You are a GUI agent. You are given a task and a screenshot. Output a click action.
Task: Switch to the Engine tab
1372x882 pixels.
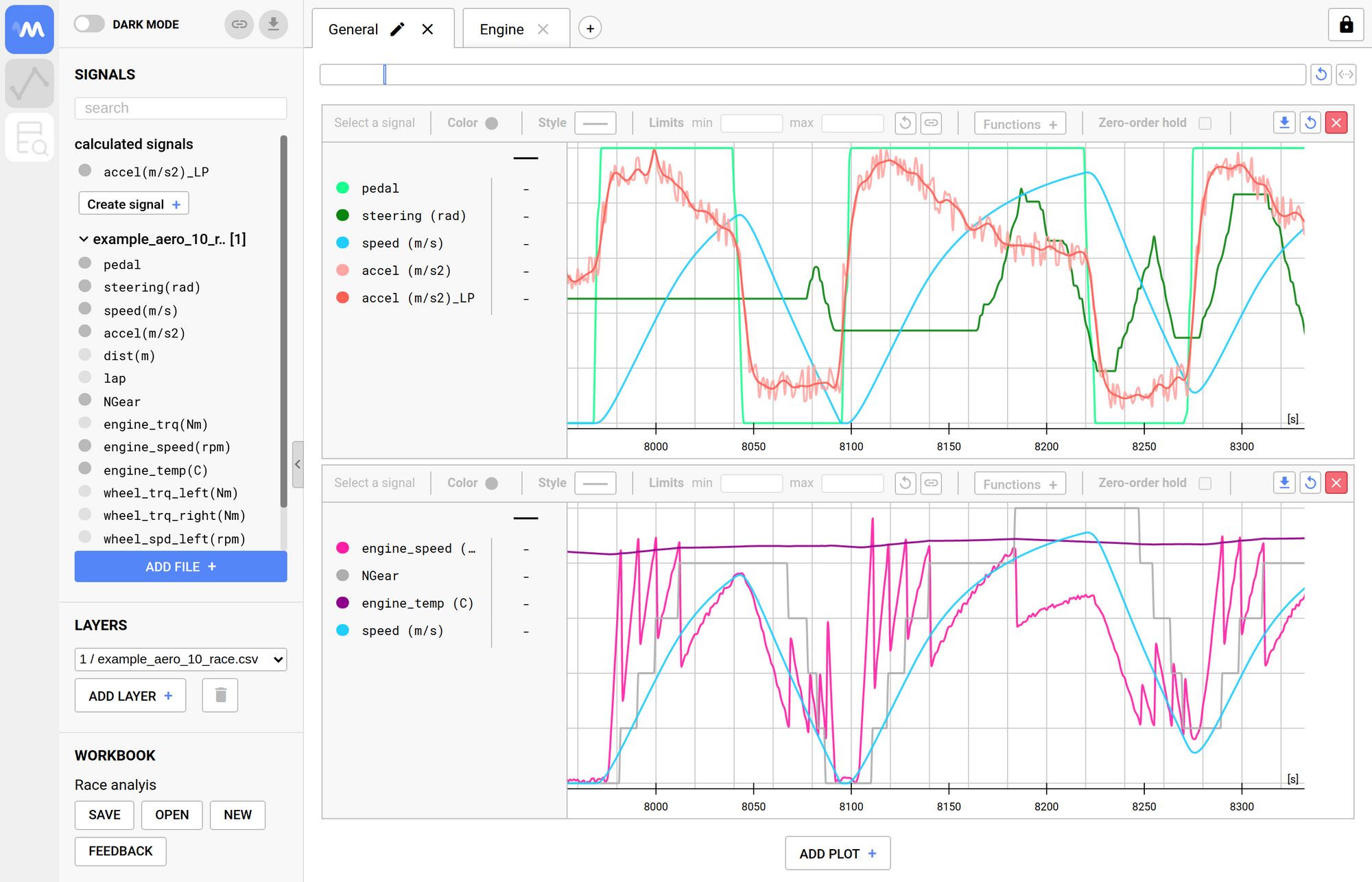[x=502, y=29]
